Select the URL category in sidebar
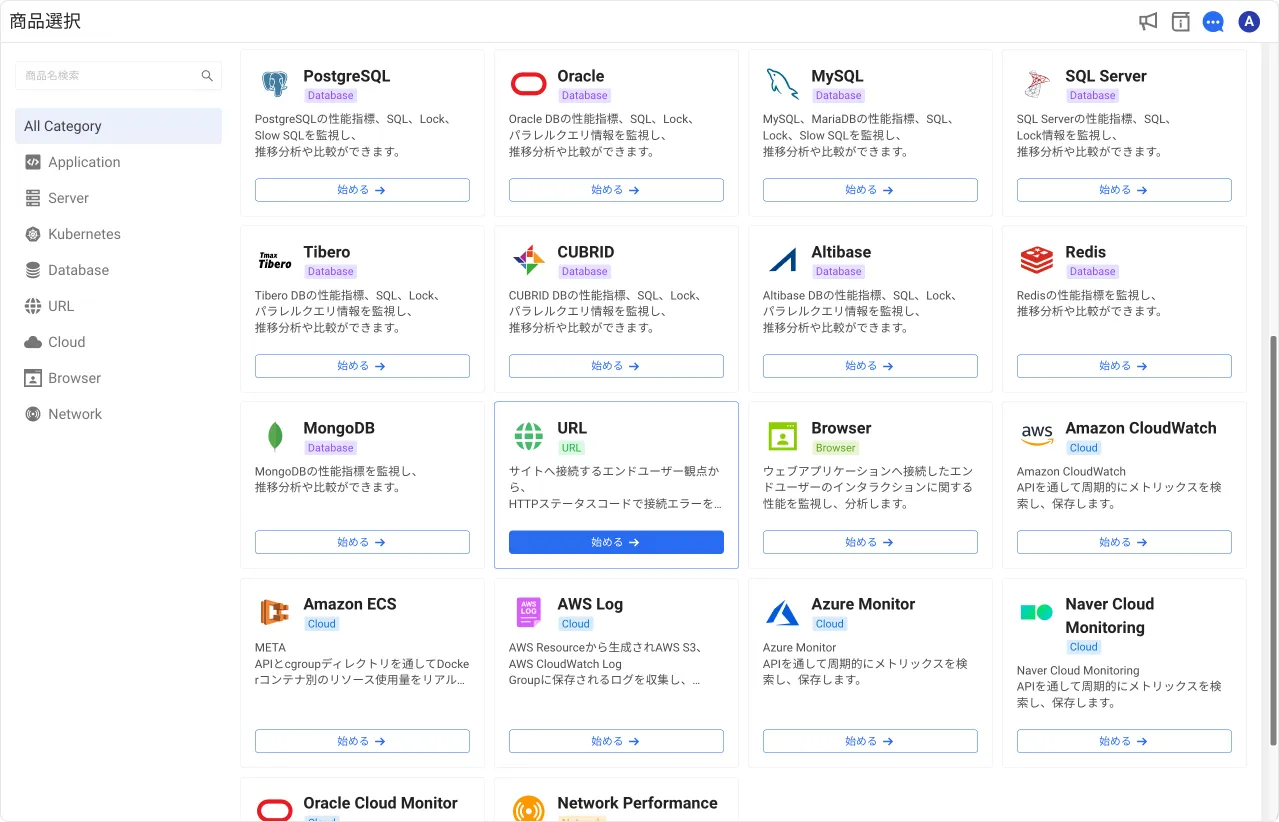Image resolution: width=1279 pixels, height=822 pixels. (x=118, y=306)
